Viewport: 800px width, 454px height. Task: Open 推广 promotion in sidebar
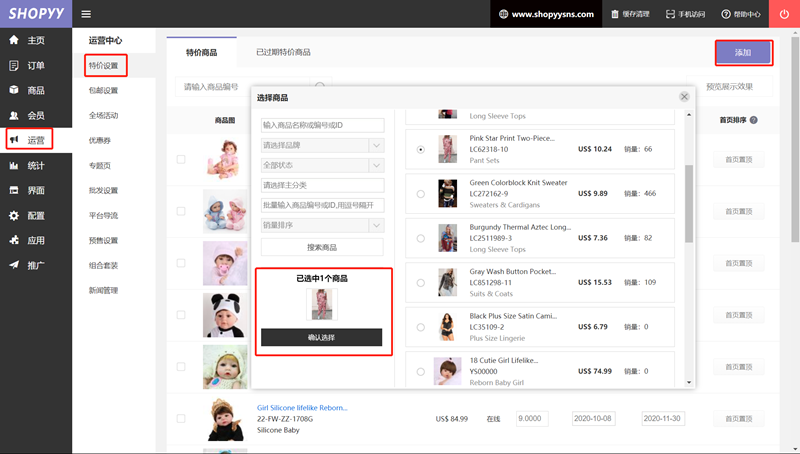point(36,265)
